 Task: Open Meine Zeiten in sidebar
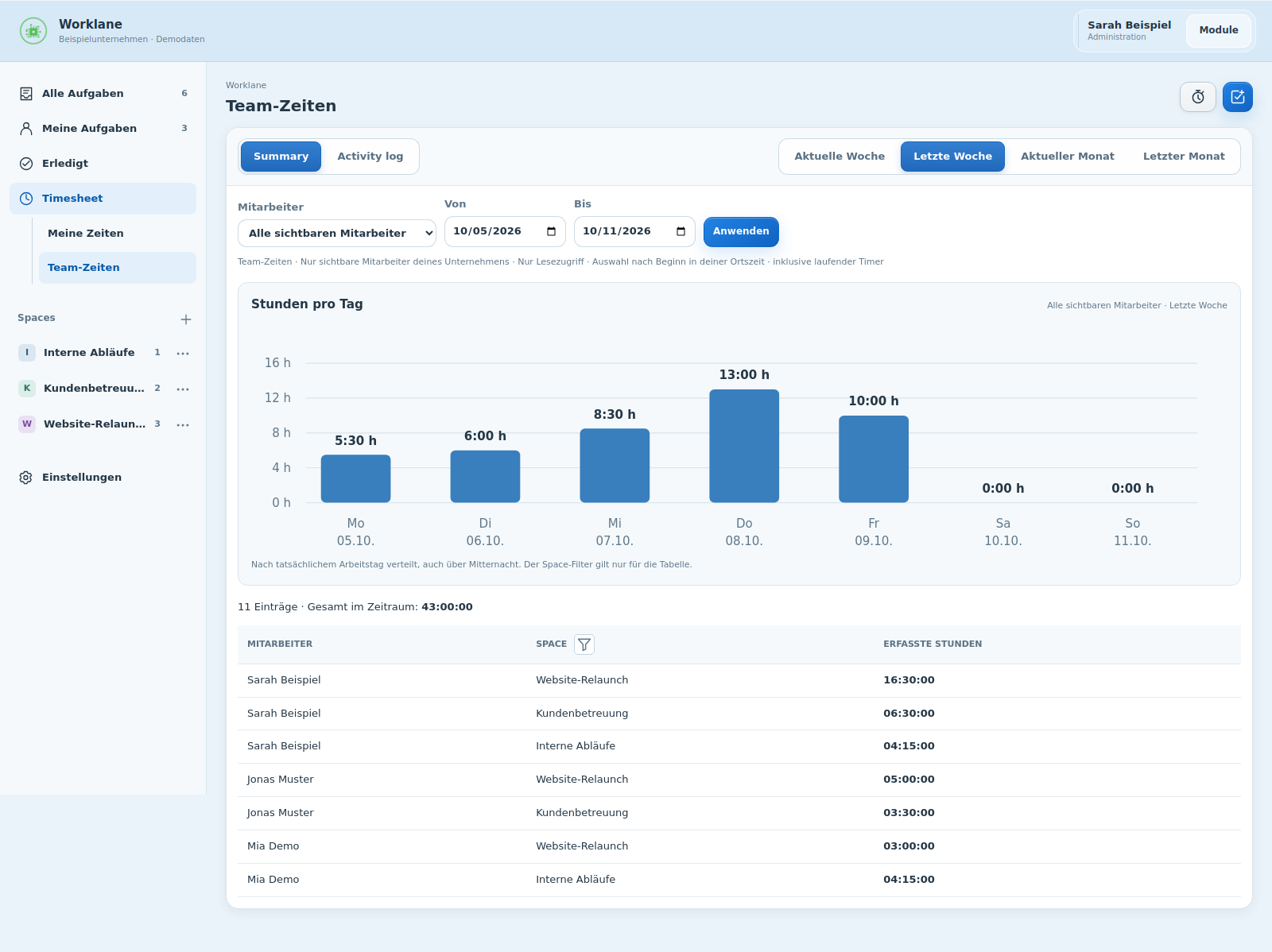118,234
